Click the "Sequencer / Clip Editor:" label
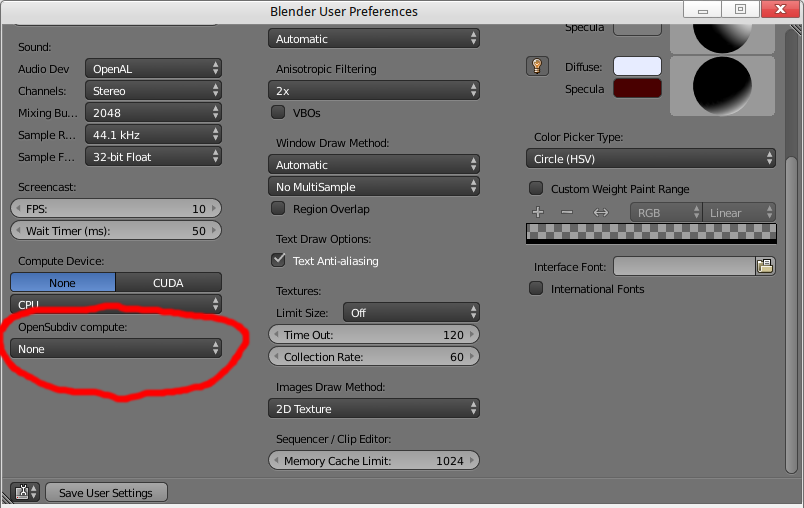The height and width of the screenshot is (508, 804). [x=333, y=439]
